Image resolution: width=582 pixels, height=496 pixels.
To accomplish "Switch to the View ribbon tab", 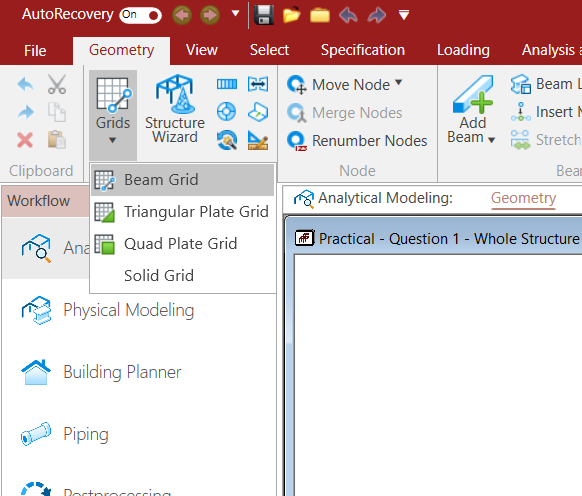I will coord(202,50).
